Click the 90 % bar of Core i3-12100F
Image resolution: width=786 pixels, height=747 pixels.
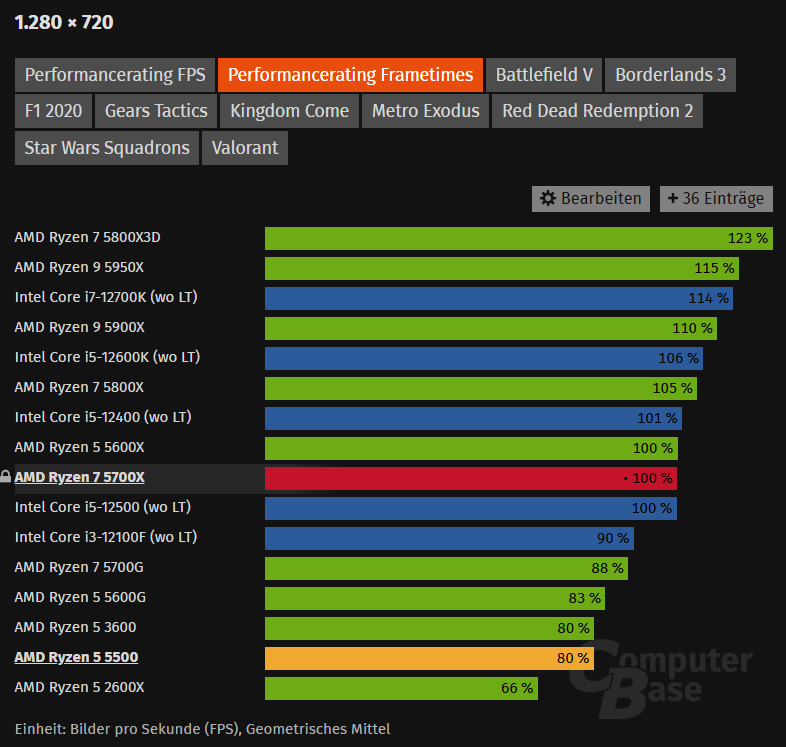coord(449,538)
